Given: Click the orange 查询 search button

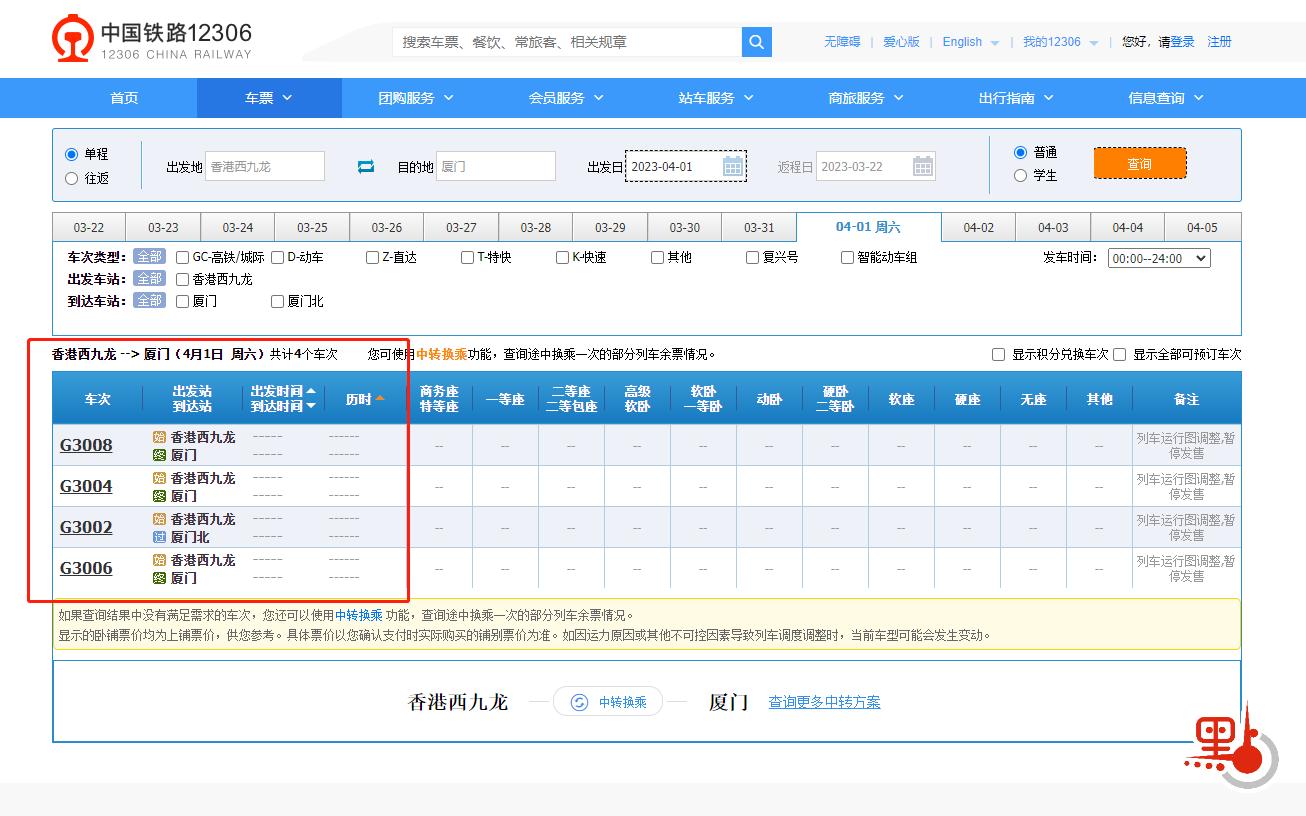Looking at the screenshot, I should pos(1139,161).
